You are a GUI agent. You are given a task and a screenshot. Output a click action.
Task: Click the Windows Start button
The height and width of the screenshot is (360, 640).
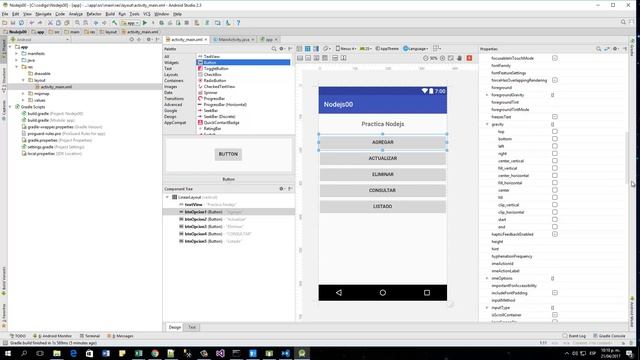(8, 353)
